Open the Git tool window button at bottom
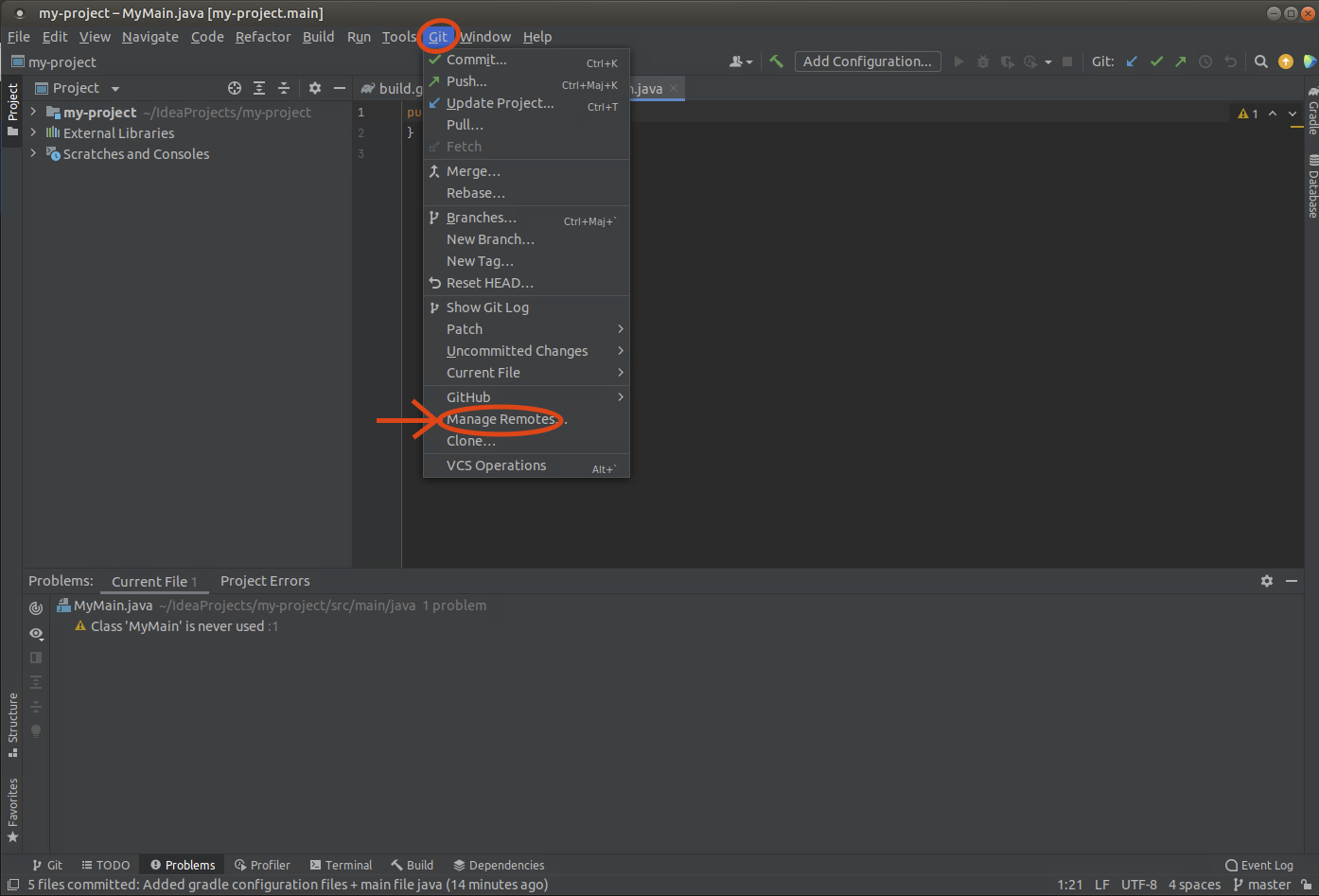This screenshot has height=896, width=1319. (x=47, y=865)
